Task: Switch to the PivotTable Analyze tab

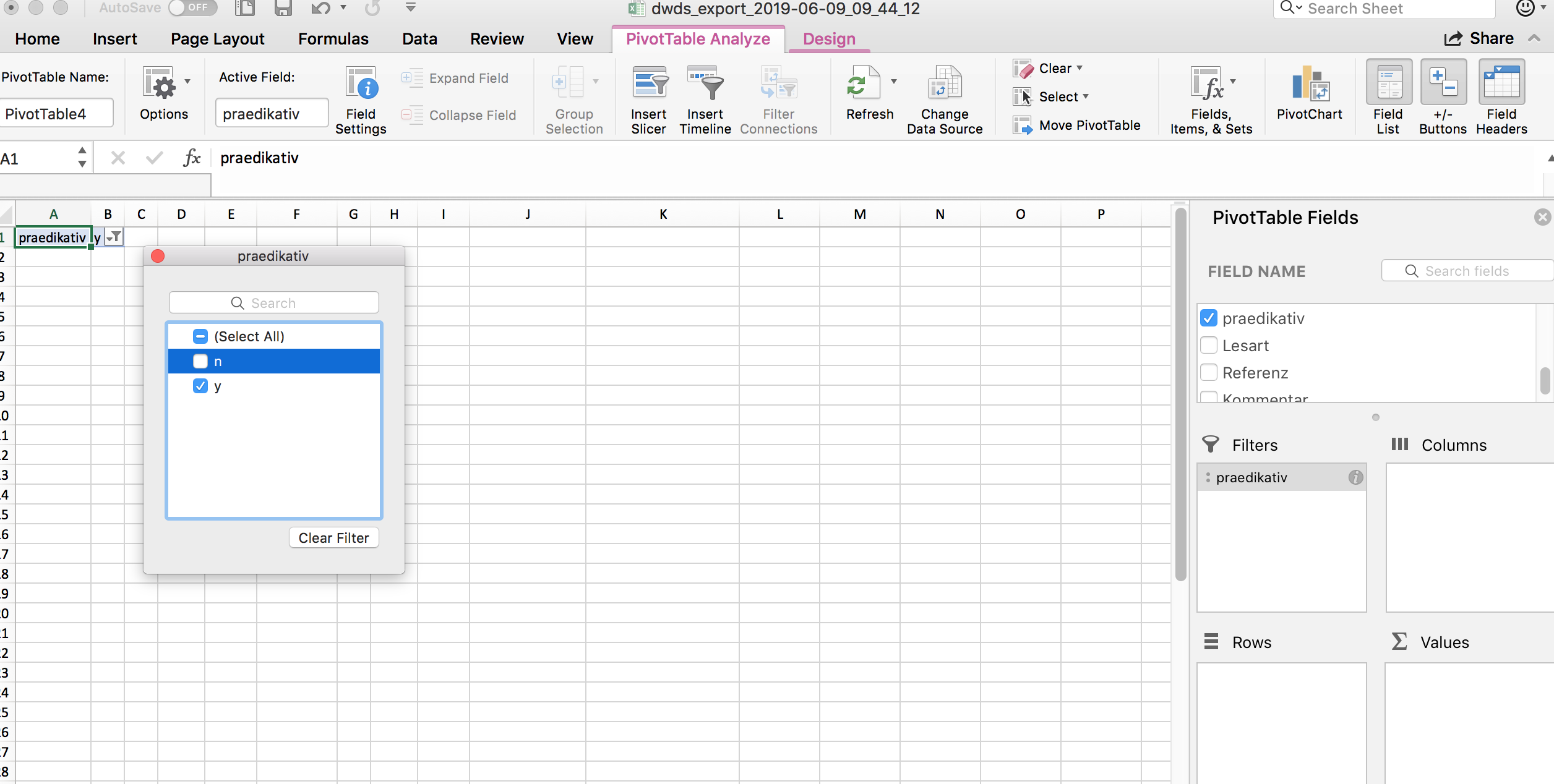Action: pyautogui.click(x=697, y=39)
